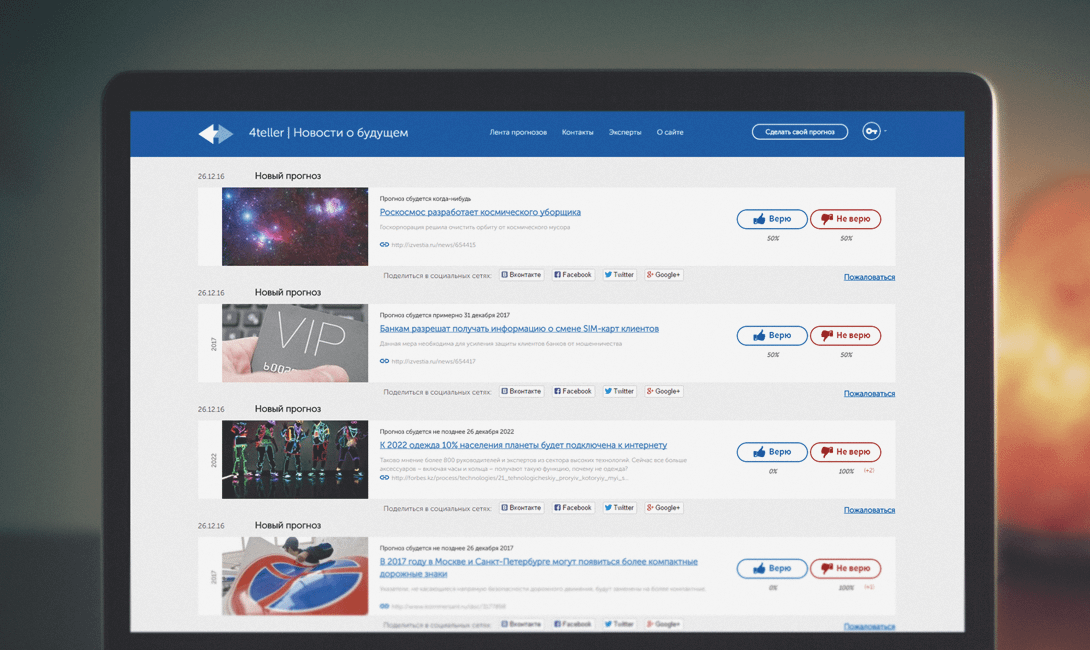
Task: Open Лента прогнозов menu item
Action: coord(518,132)
